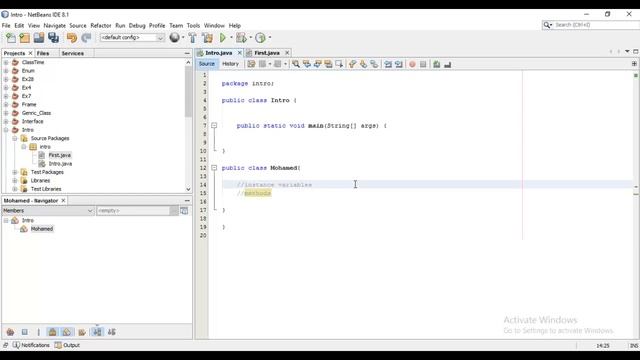Screen dimensions: 640x360
Task: Click the New Project toolbar icon
Action: (24, 38)
